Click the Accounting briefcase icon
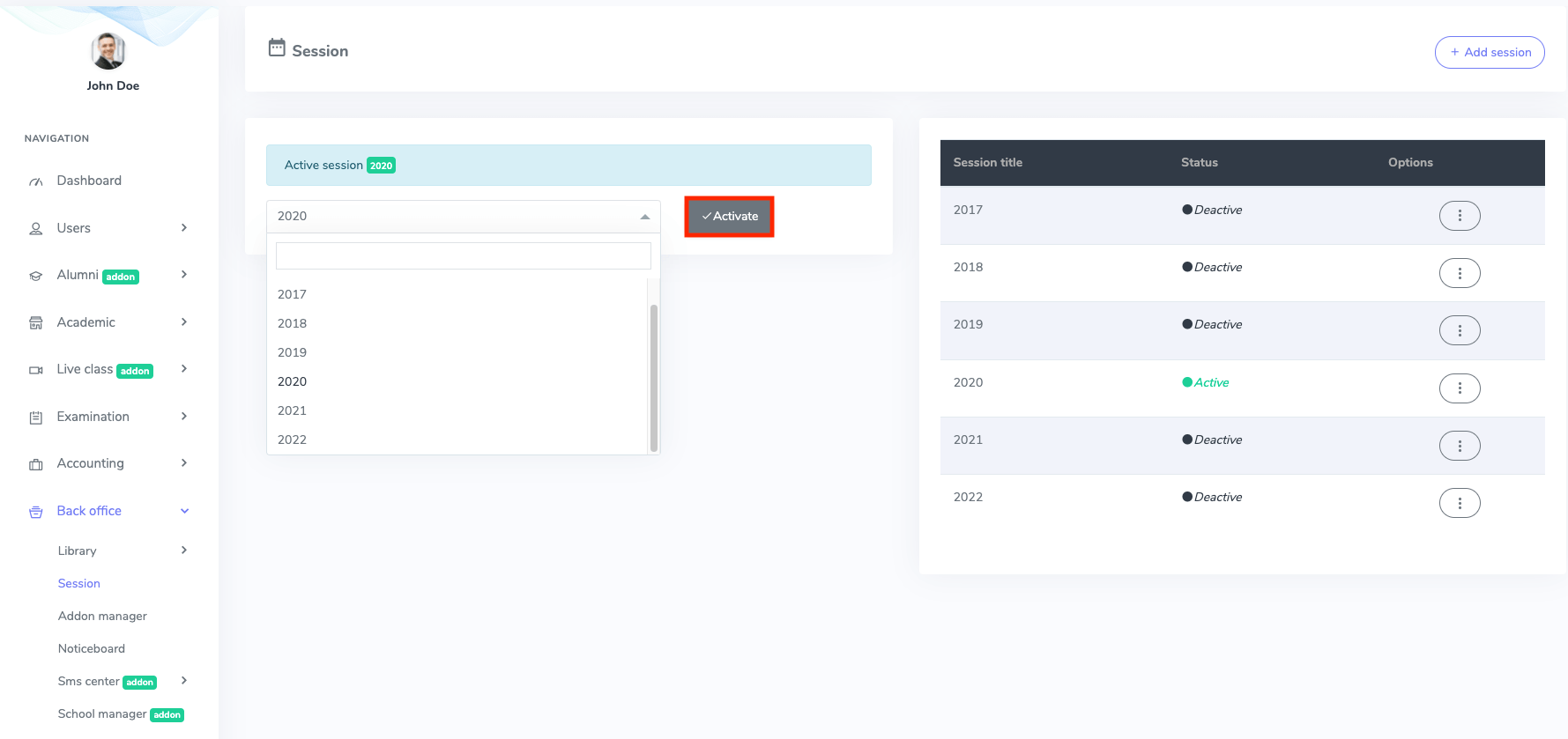The height and width of the screenshot is (739, 1568). [36, 464]
